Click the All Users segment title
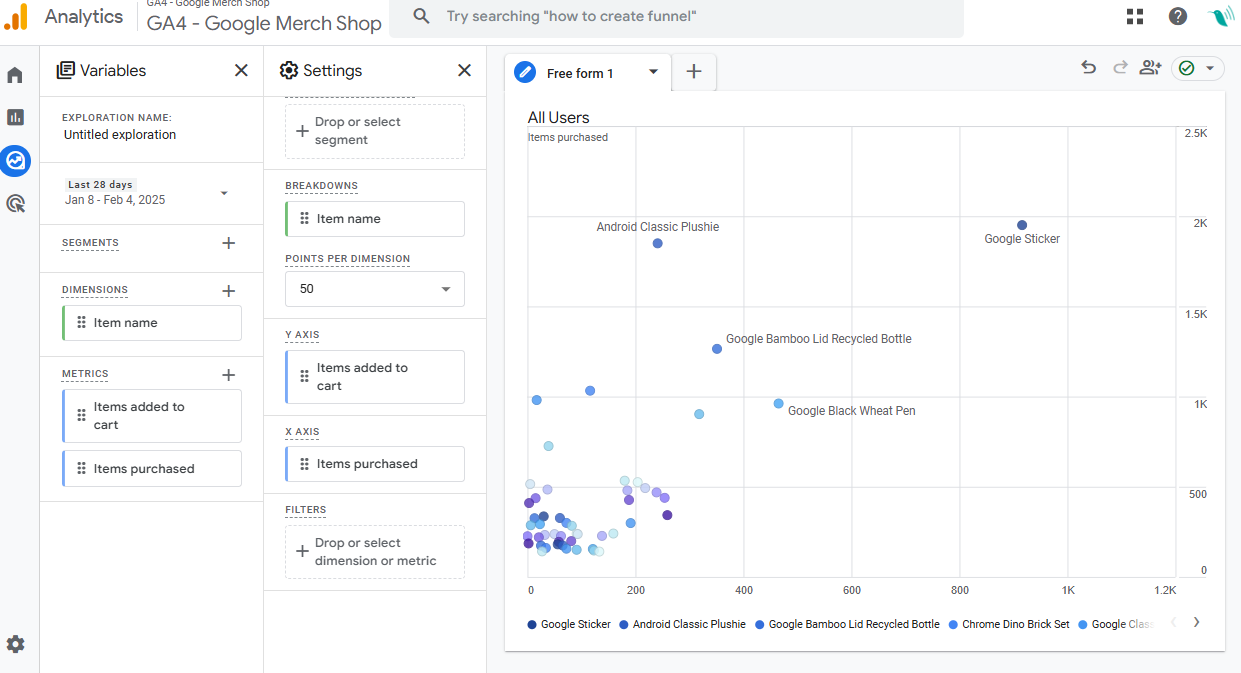Screen dimensions: 1241x673 click(x=559, y=118)
